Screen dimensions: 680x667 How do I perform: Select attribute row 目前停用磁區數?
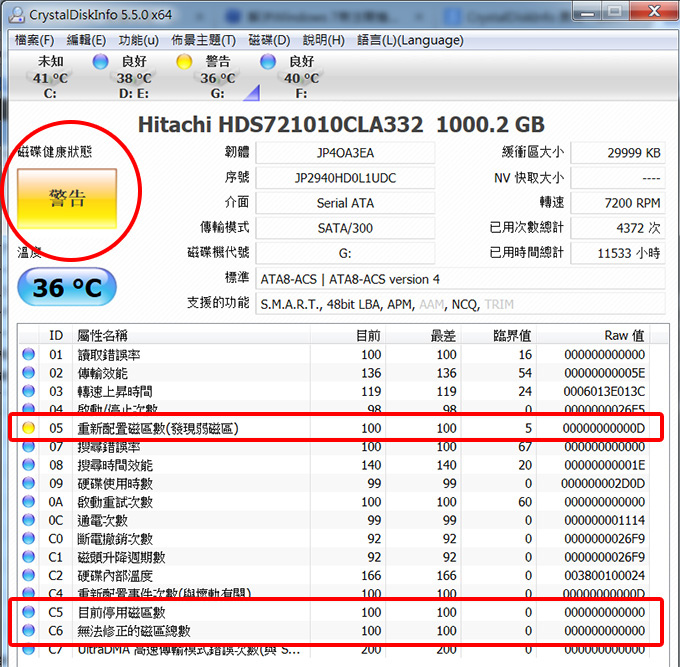[x=334, y=612]
